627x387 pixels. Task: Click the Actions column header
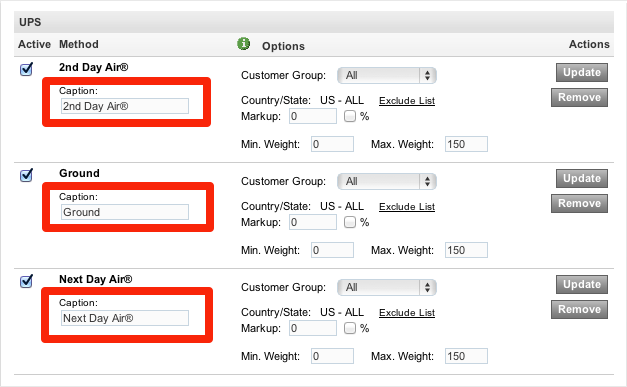[x=589, y=44]
